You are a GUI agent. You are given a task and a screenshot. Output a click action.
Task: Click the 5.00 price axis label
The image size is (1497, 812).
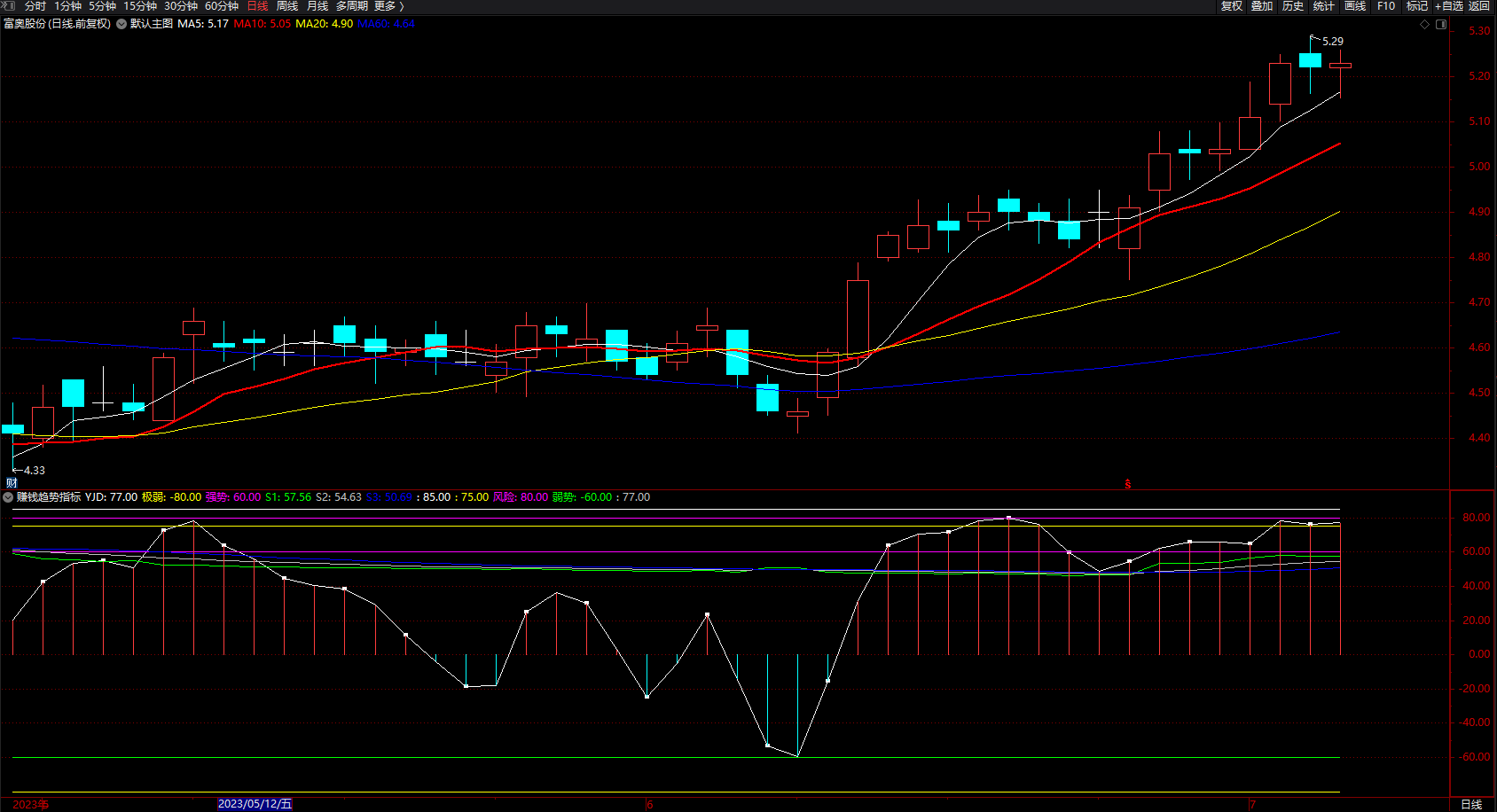tap(1479, 167)
